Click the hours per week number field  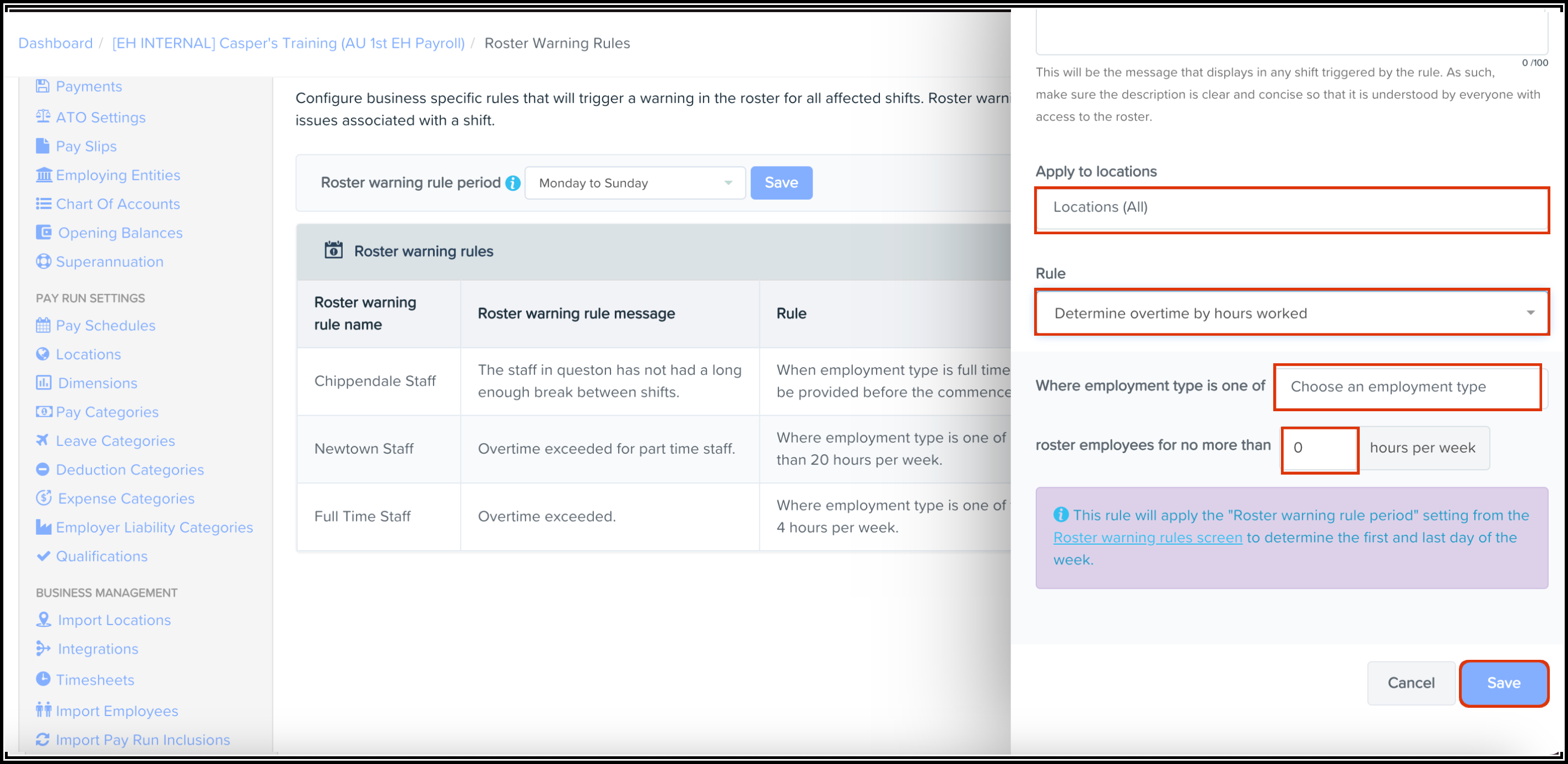1319,448
